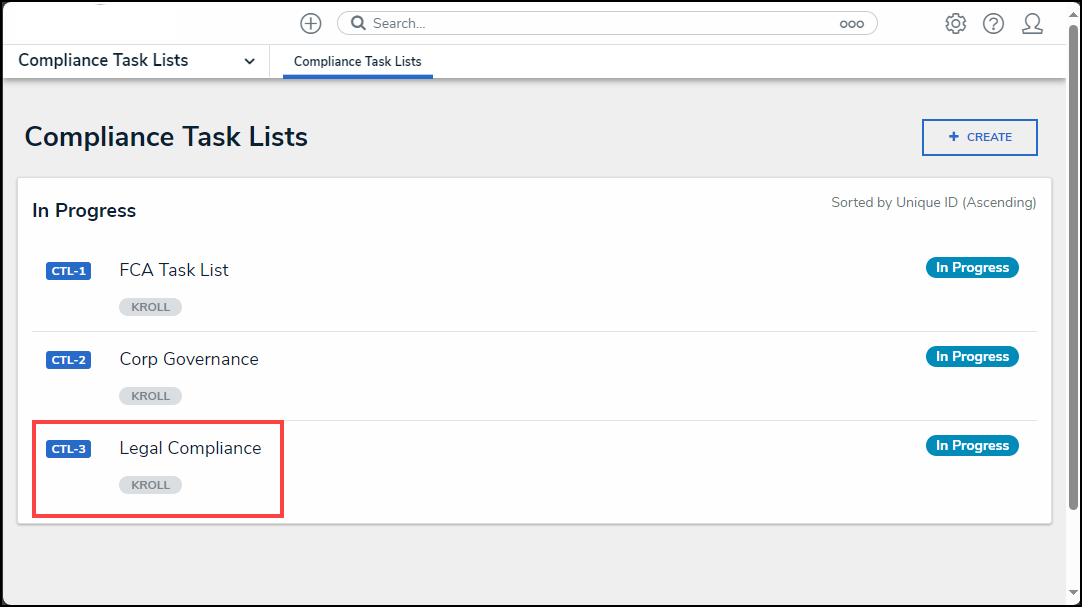Click In Progress status of Legal Compliance

pos(972,446)
